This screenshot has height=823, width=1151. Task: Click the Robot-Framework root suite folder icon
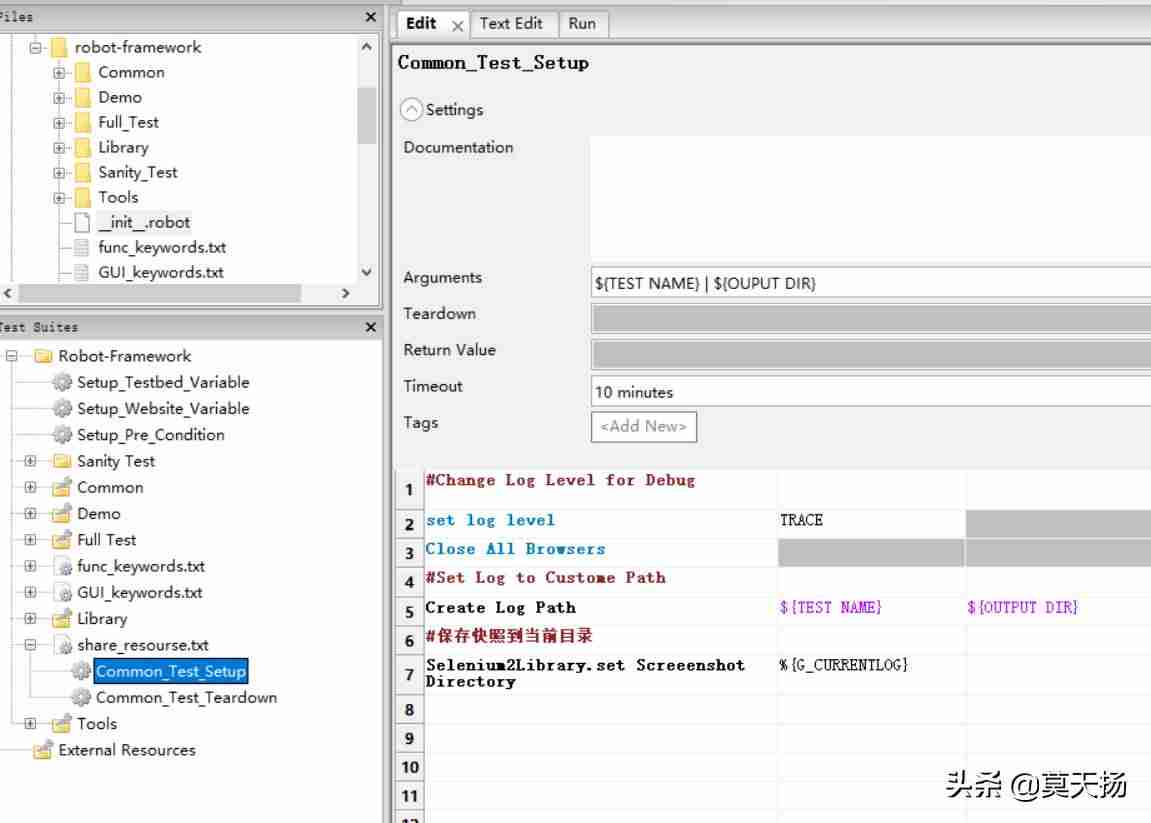43,357
